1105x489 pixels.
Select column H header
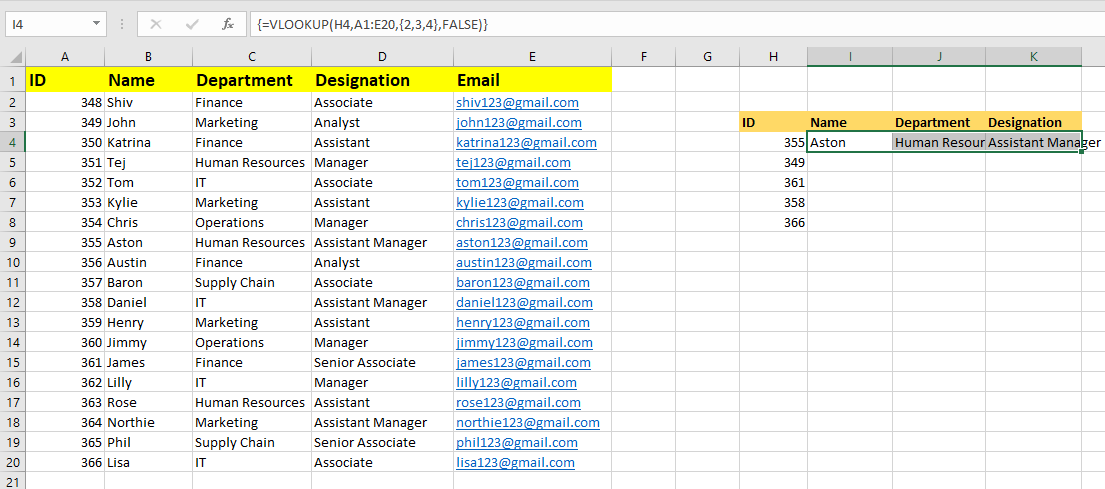coord(773,57)
